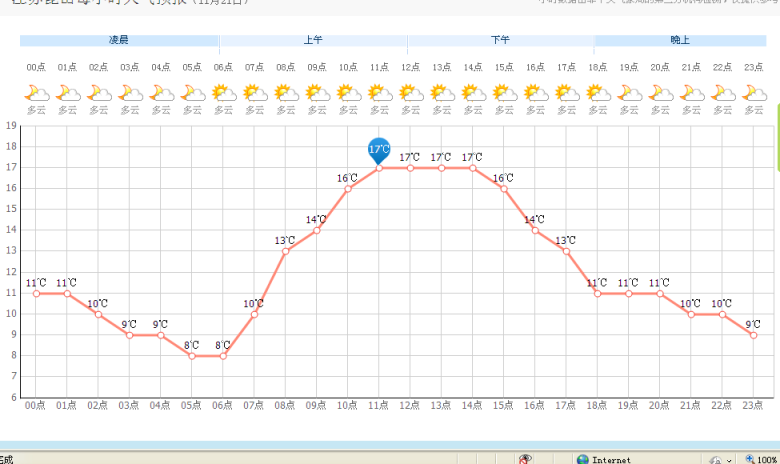The image size is (780, 464).
Task: Click the weather icon for 23点
Action: (x=753, y=93)
